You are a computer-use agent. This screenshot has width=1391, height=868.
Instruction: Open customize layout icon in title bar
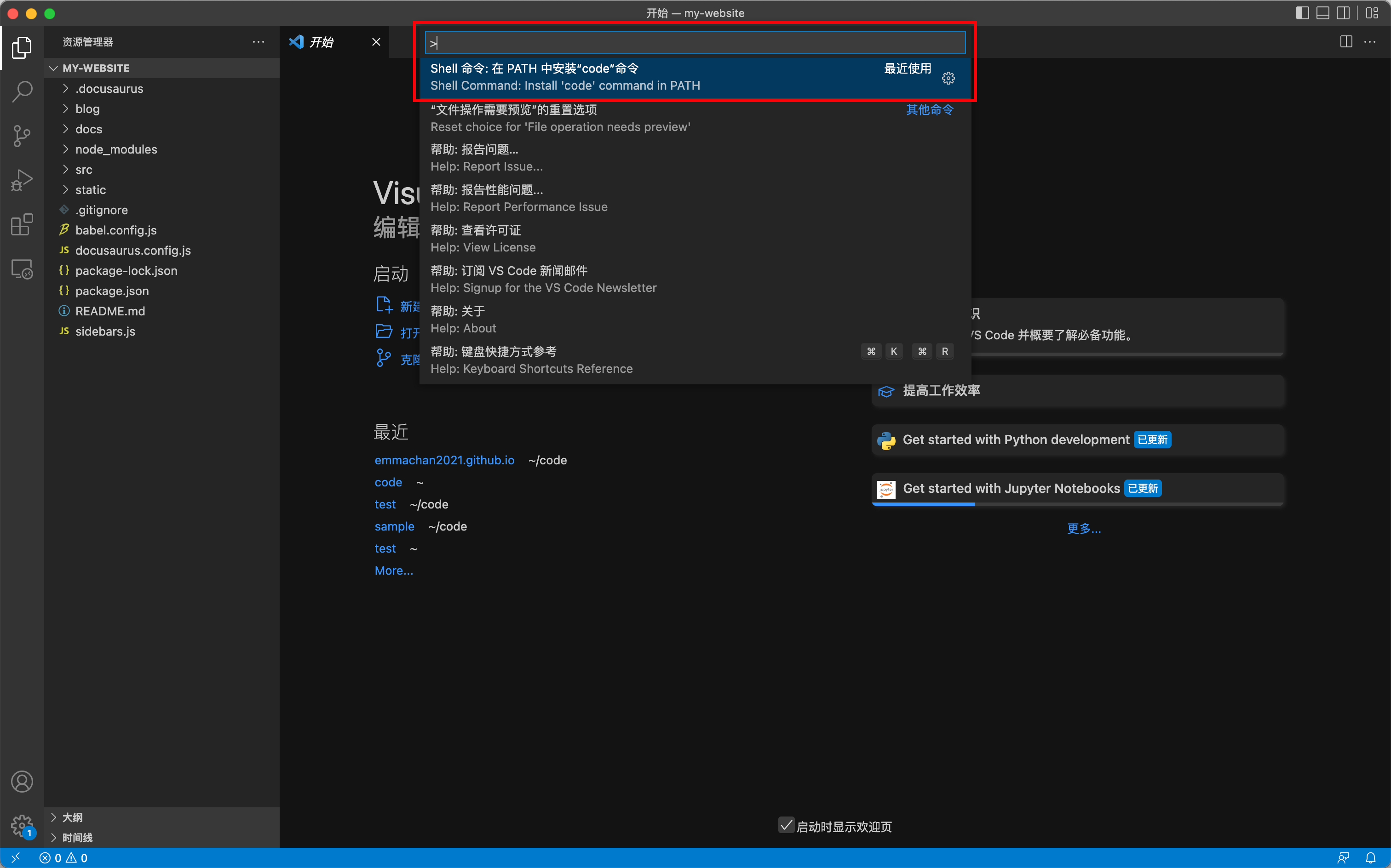1372,12
